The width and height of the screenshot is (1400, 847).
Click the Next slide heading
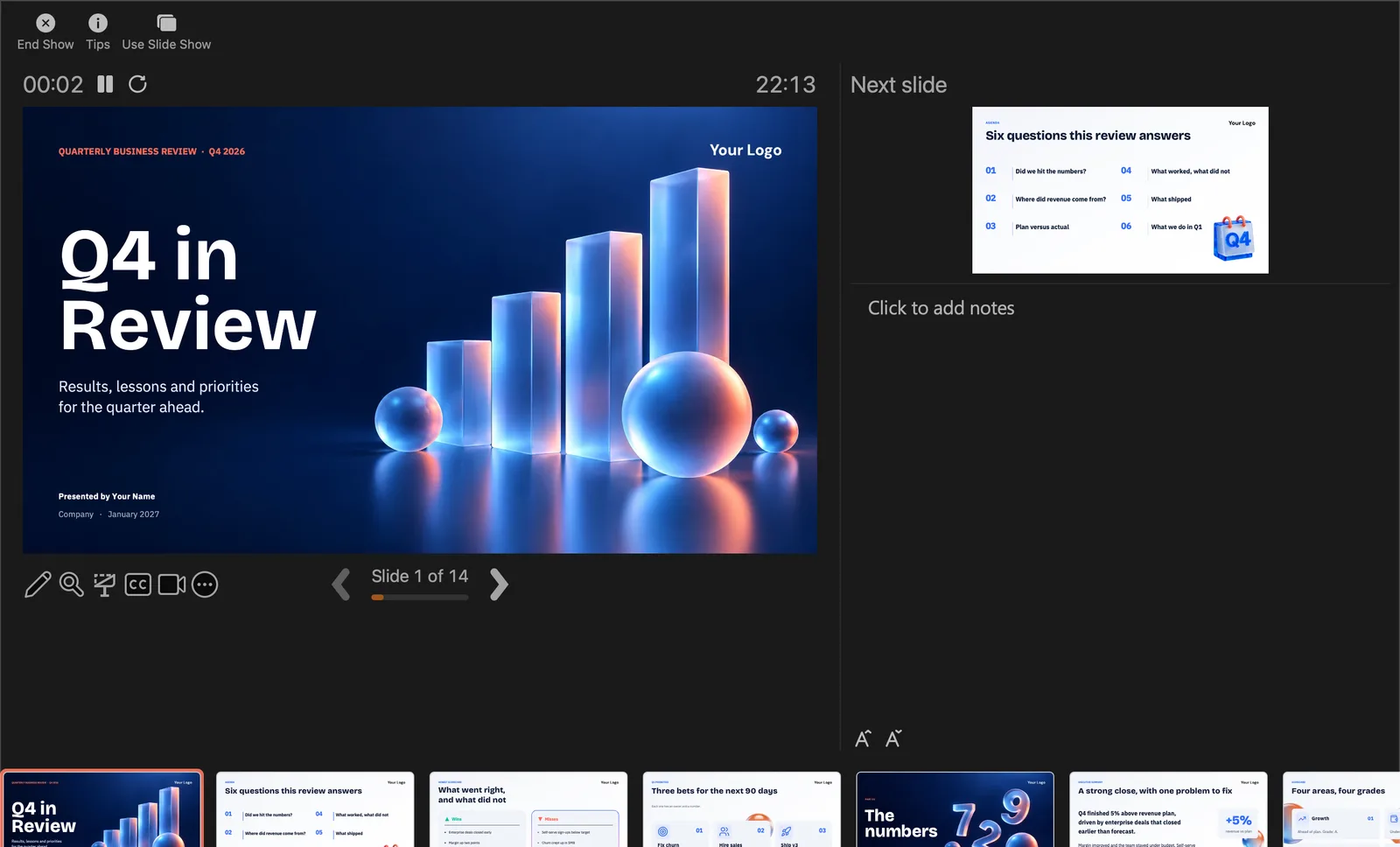coord(899,85)
